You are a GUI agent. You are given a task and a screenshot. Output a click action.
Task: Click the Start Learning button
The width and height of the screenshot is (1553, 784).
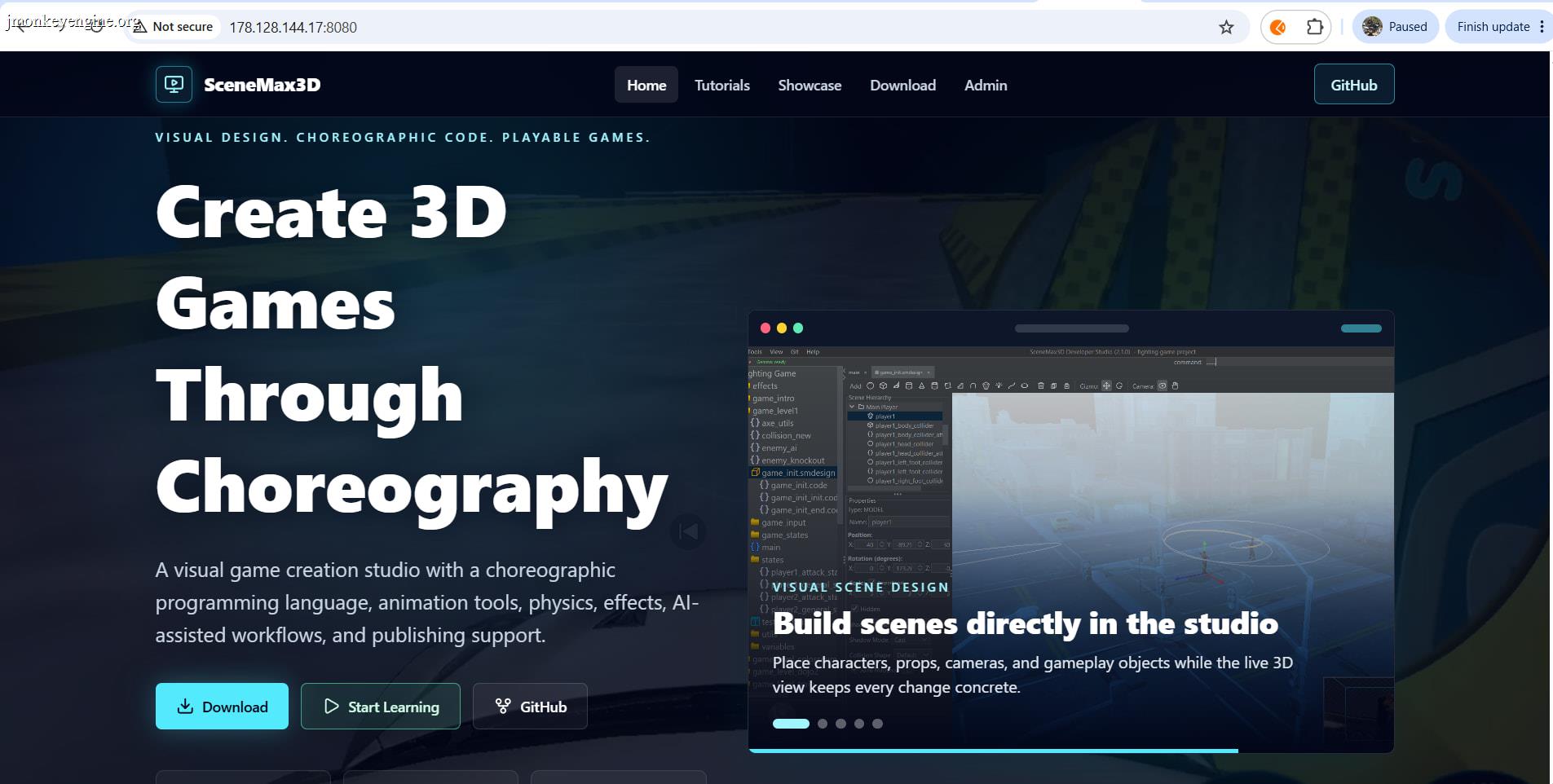click(x=381, y=706)
